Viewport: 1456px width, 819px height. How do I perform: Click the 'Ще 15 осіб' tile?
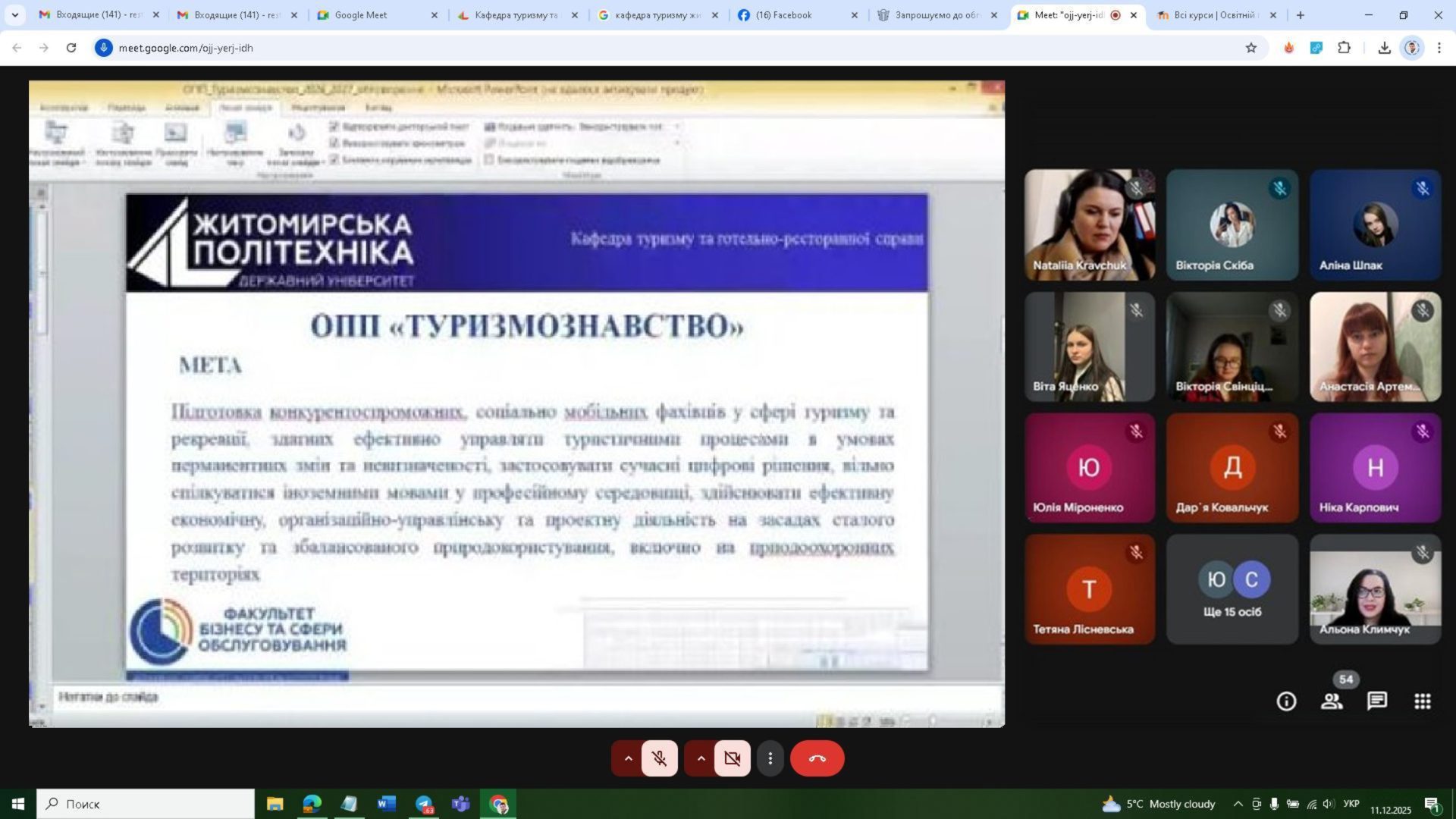pos(1232,589)
